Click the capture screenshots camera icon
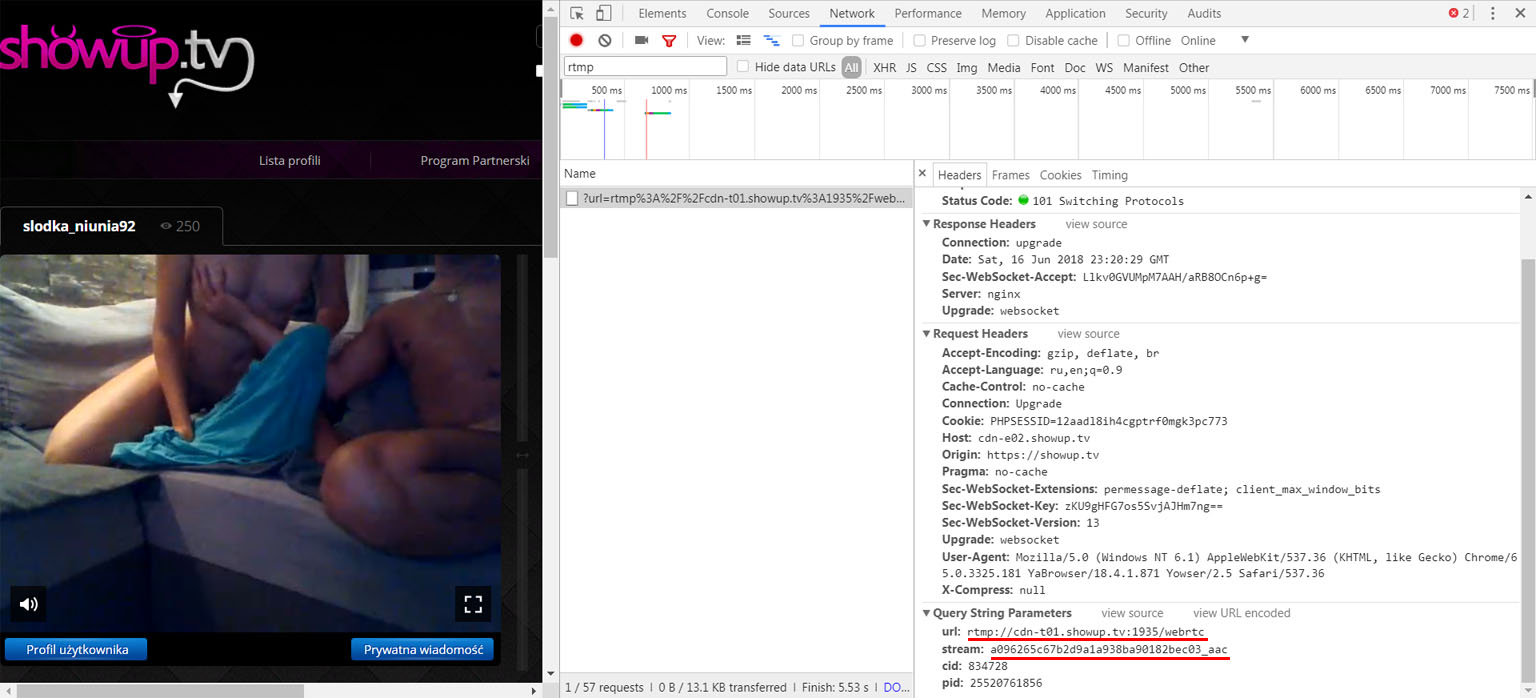The width and height of the screenshot is (1536, 698). tap(641, 41)
